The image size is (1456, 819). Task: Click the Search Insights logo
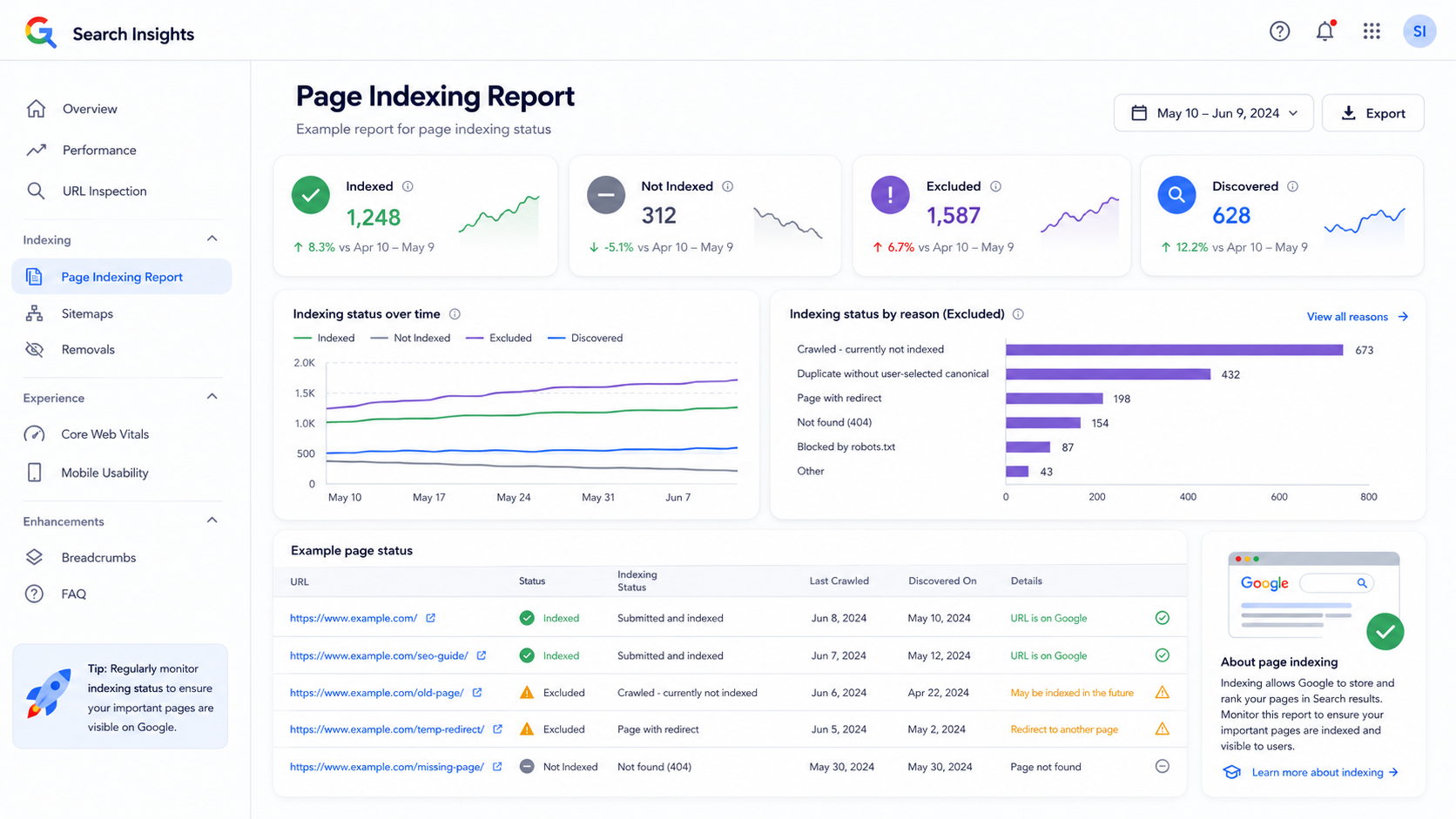point(41,32)
